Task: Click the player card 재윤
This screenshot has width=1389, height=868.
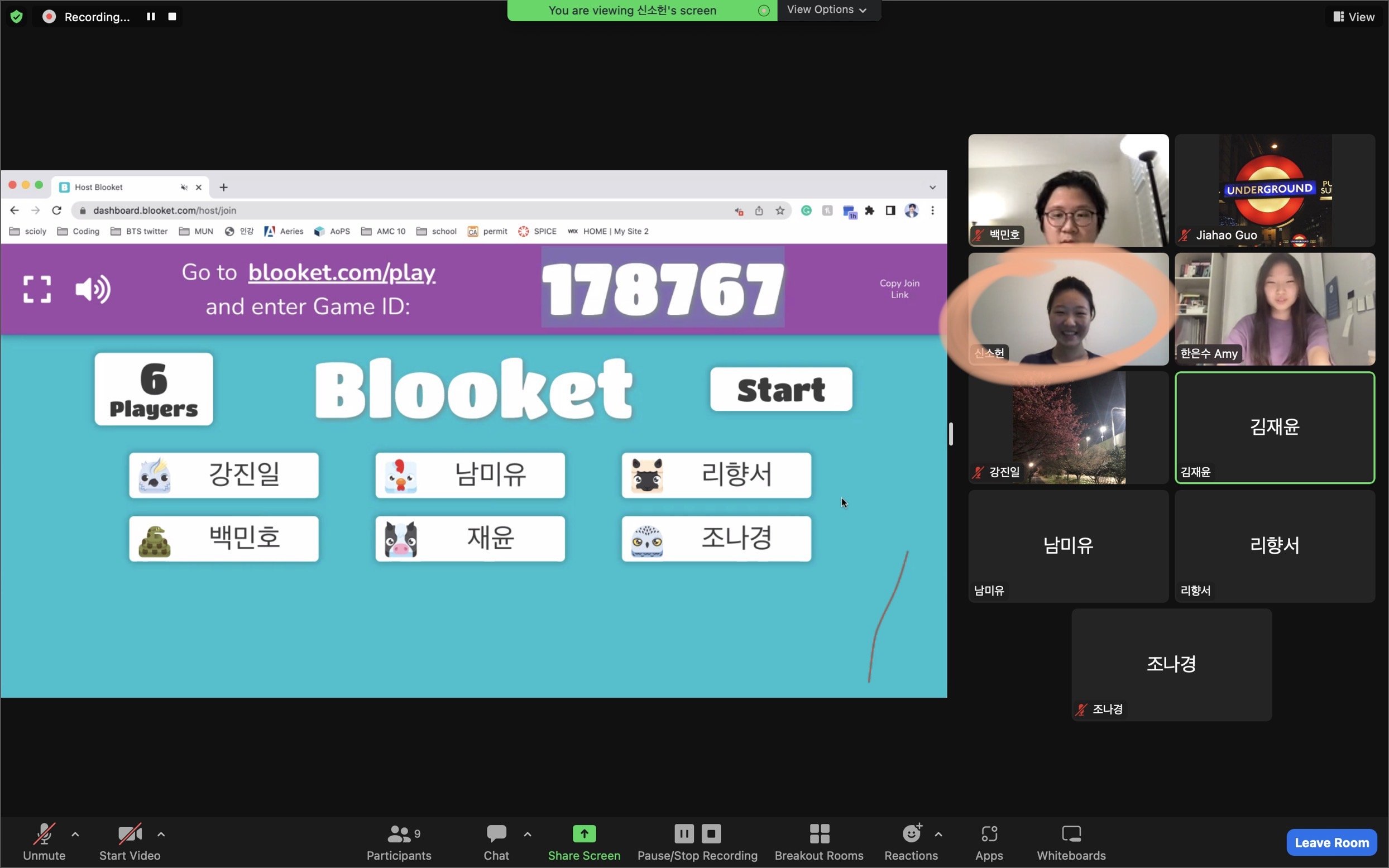Action: [x=470, y=539]
